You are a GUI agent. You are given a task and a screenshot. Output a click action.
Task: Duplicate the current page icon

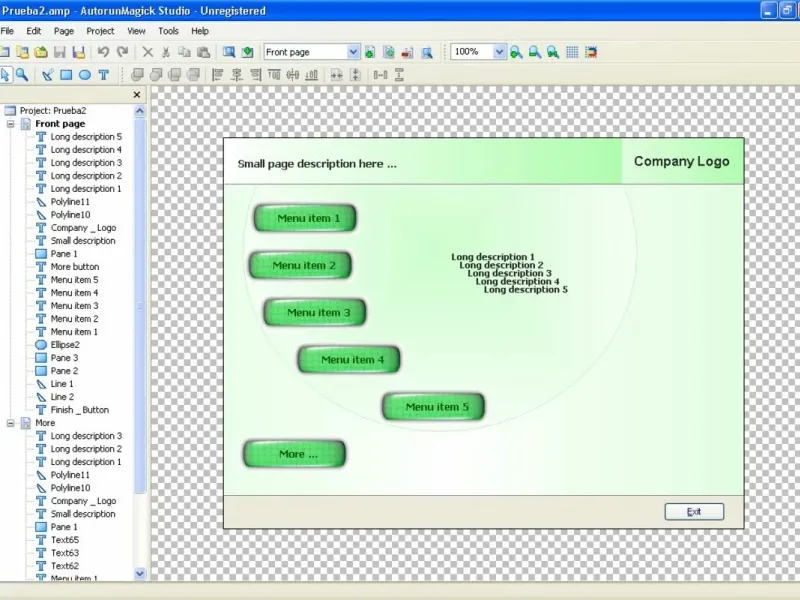tap(389, 52)
